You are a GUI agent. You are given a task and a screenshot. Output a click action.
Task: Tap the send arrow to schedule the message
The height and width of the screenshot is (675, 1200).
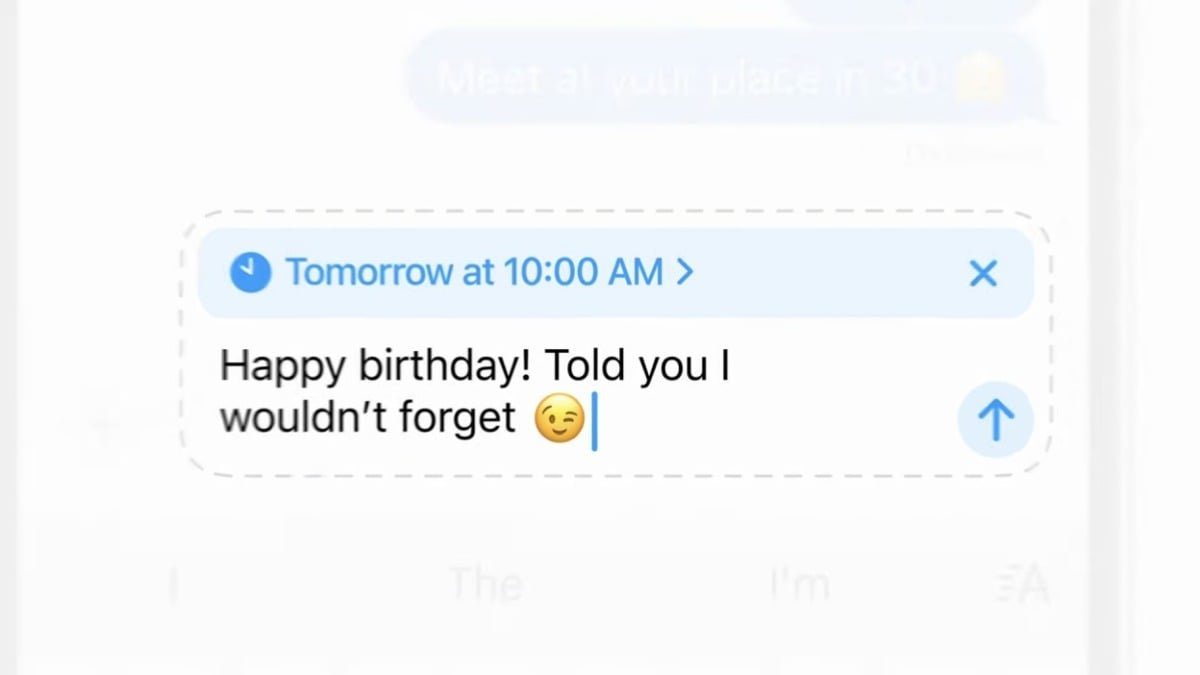coord(995,420)
